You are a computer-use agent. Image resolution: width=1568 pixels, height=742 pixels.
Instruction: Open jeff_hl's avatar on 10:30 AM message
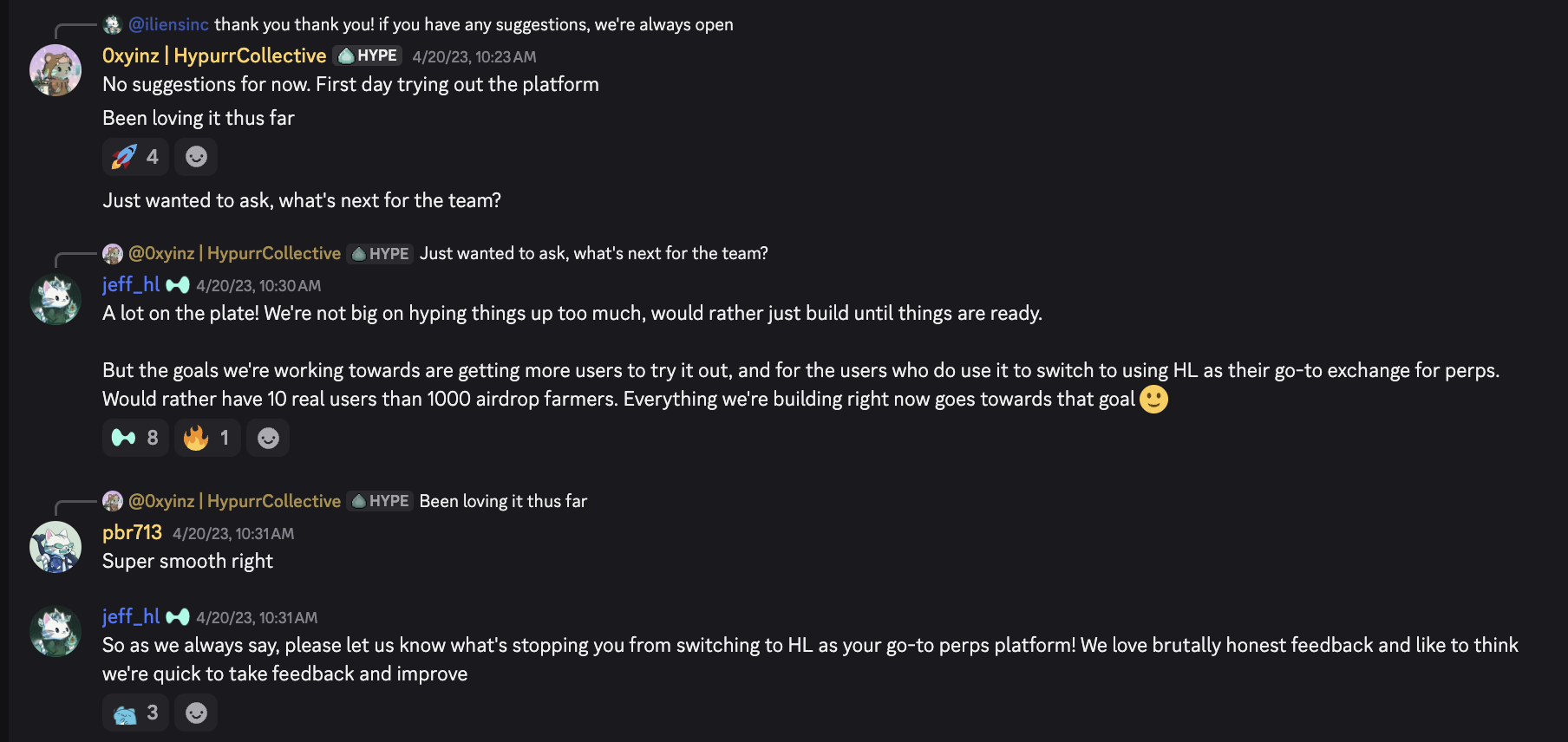pyautogui.click(x=56, y=299)
